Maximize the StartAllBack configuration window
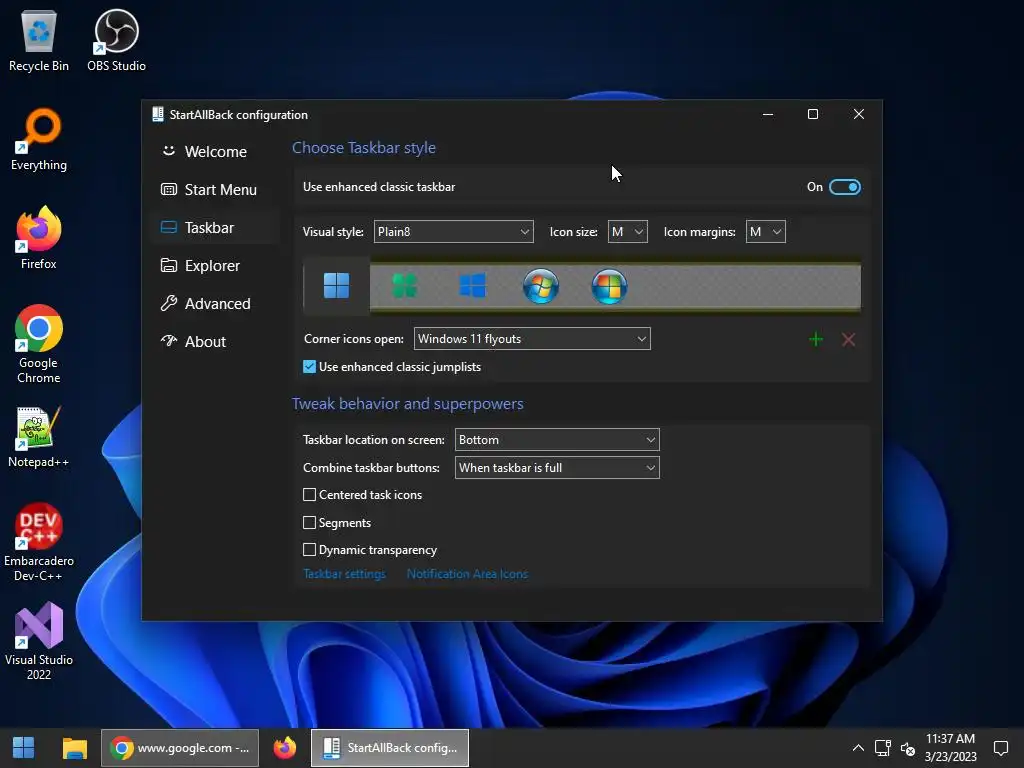Screen dimensions: 1024x768 (813, 114)
